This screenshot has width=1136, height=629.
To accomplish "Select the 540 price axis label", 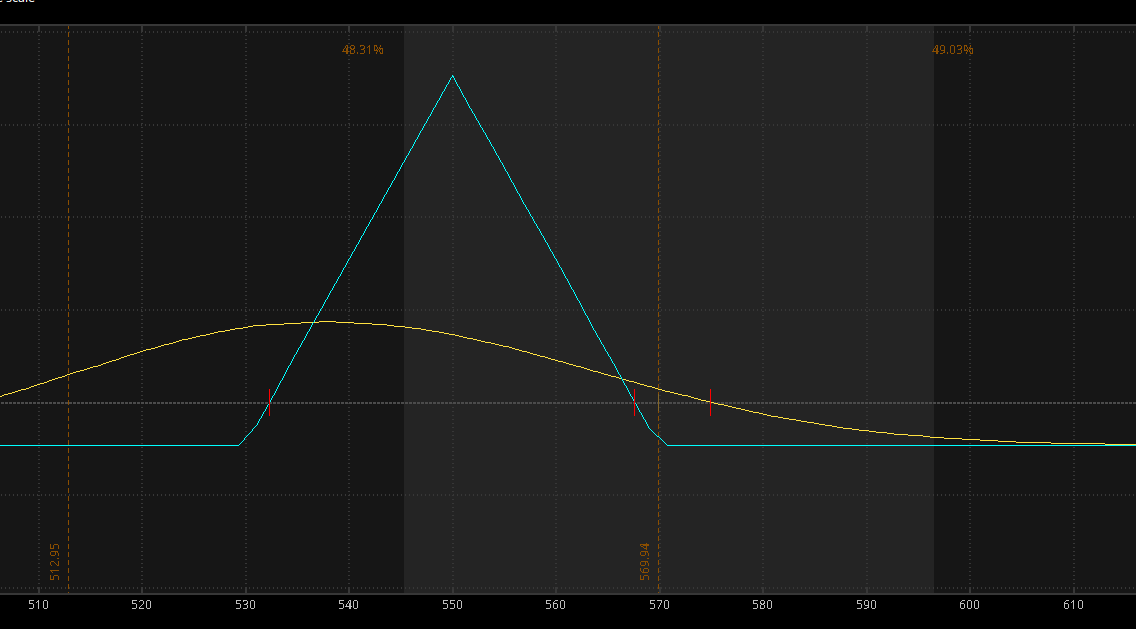I will (x=348, y=604).
